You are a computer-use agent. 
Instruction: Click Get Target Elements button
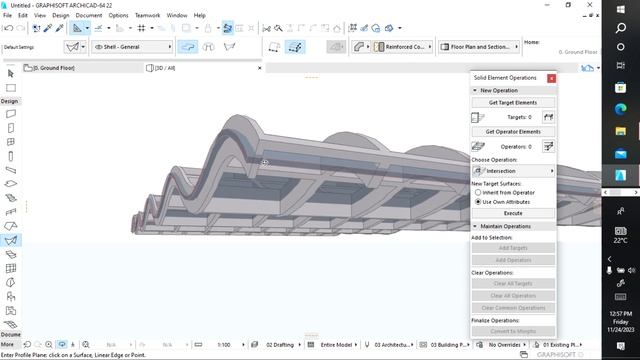coord(513,103)
